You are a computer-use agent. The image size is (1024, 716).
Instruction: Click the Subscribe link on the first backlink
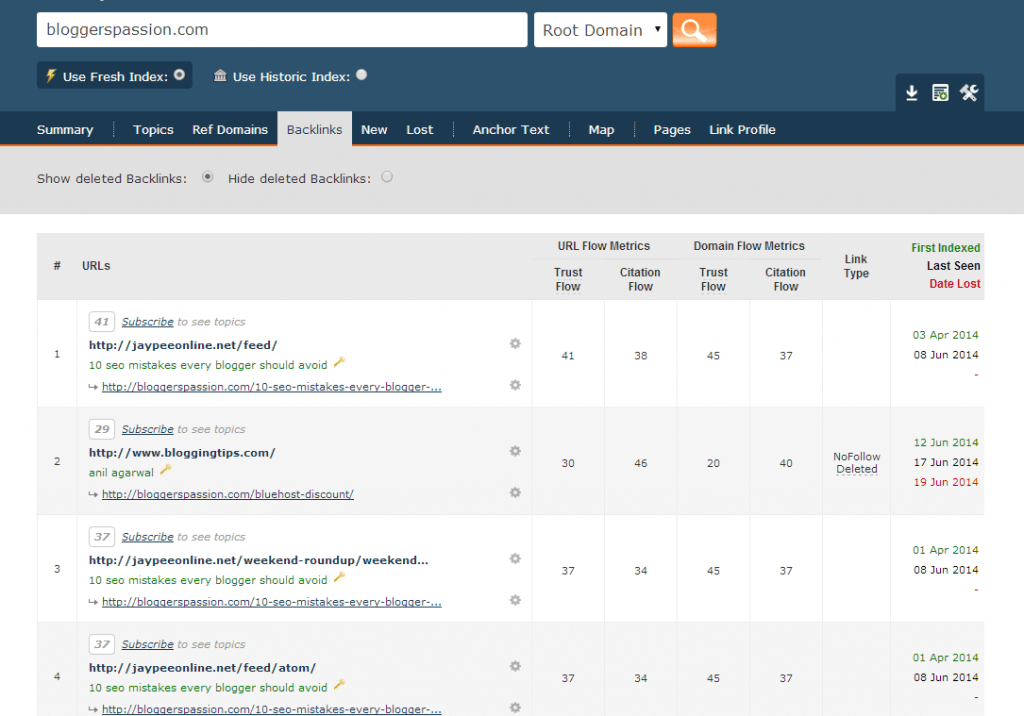click(x=147, y=321)
